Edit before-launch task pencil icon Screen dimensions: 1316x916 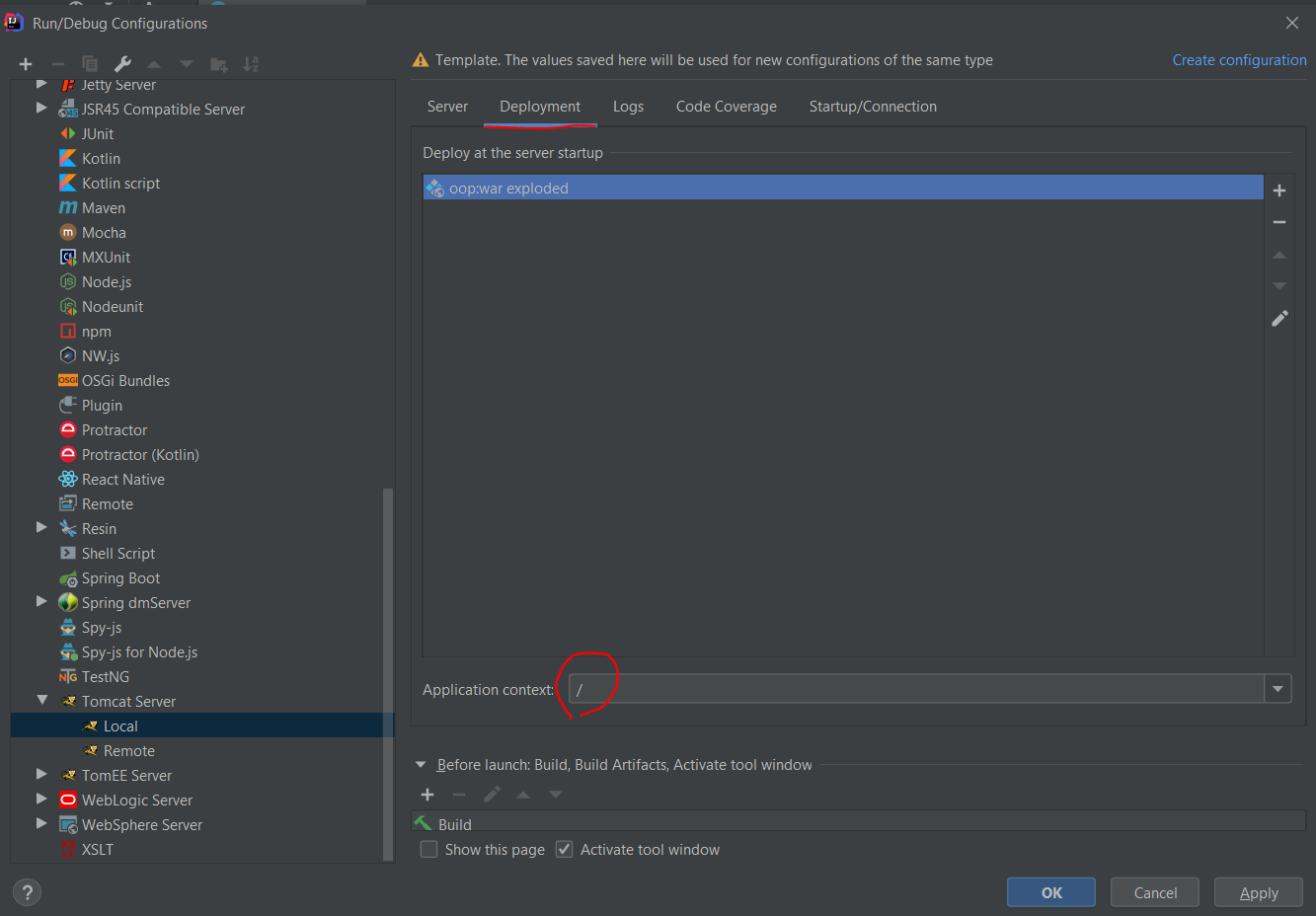[x=492, y=795]
